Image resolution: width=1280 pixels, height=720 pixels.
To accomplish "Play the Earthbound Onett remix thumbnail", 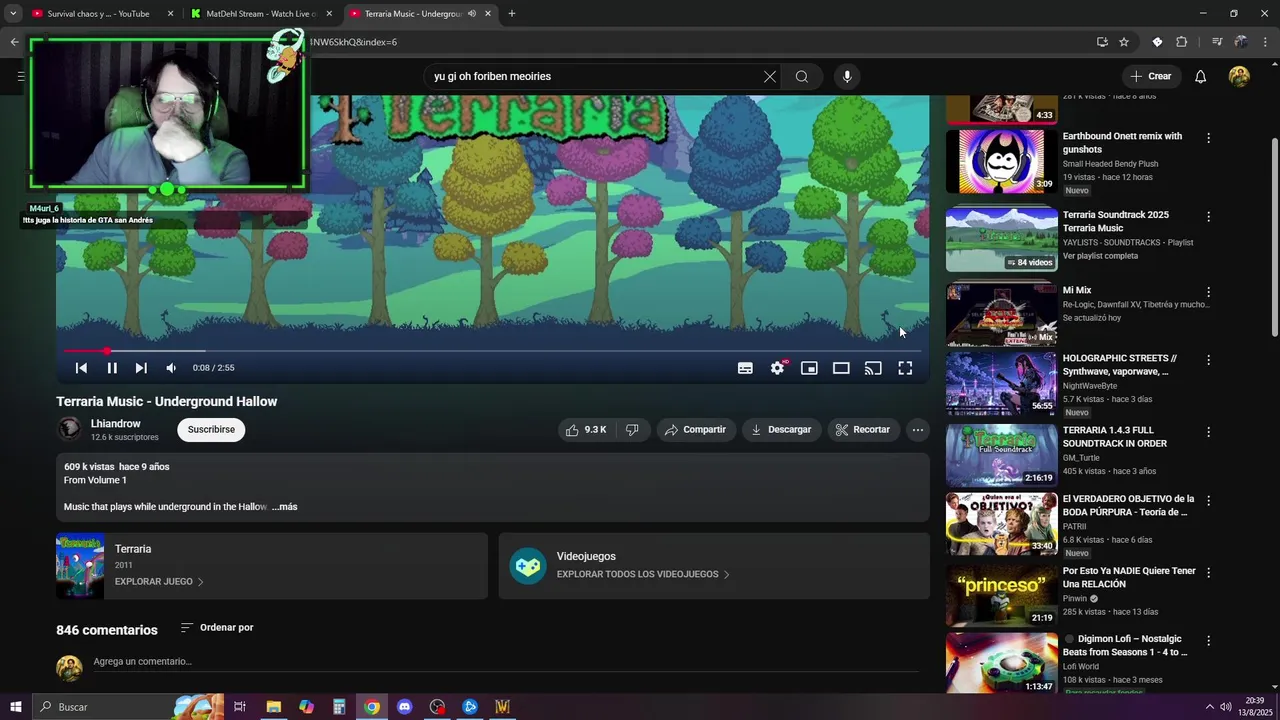I will 1002,161.
